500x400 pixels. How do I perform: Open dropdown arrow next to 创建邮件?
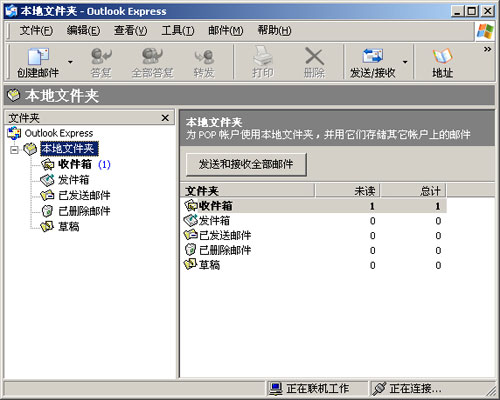(70, 62)
